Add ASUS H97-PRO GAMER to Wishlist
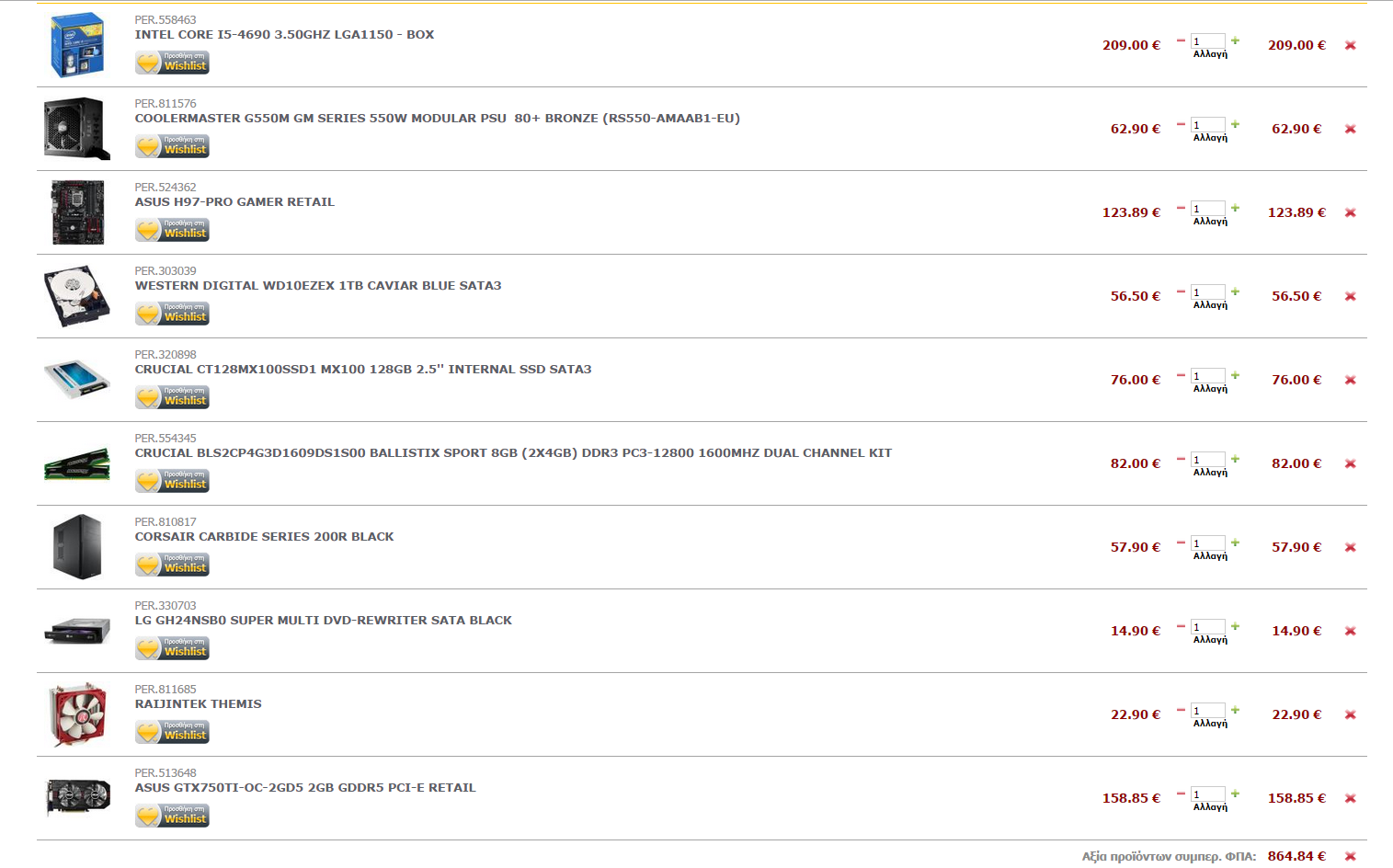1393x868 pixels. pyautogui.click(x=172, y=230)
